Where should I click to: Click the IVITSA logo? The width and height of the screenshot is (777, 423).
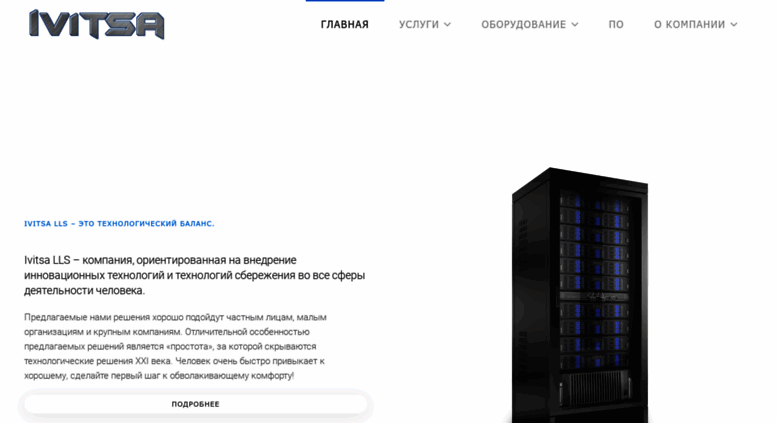tap(97, 24)
